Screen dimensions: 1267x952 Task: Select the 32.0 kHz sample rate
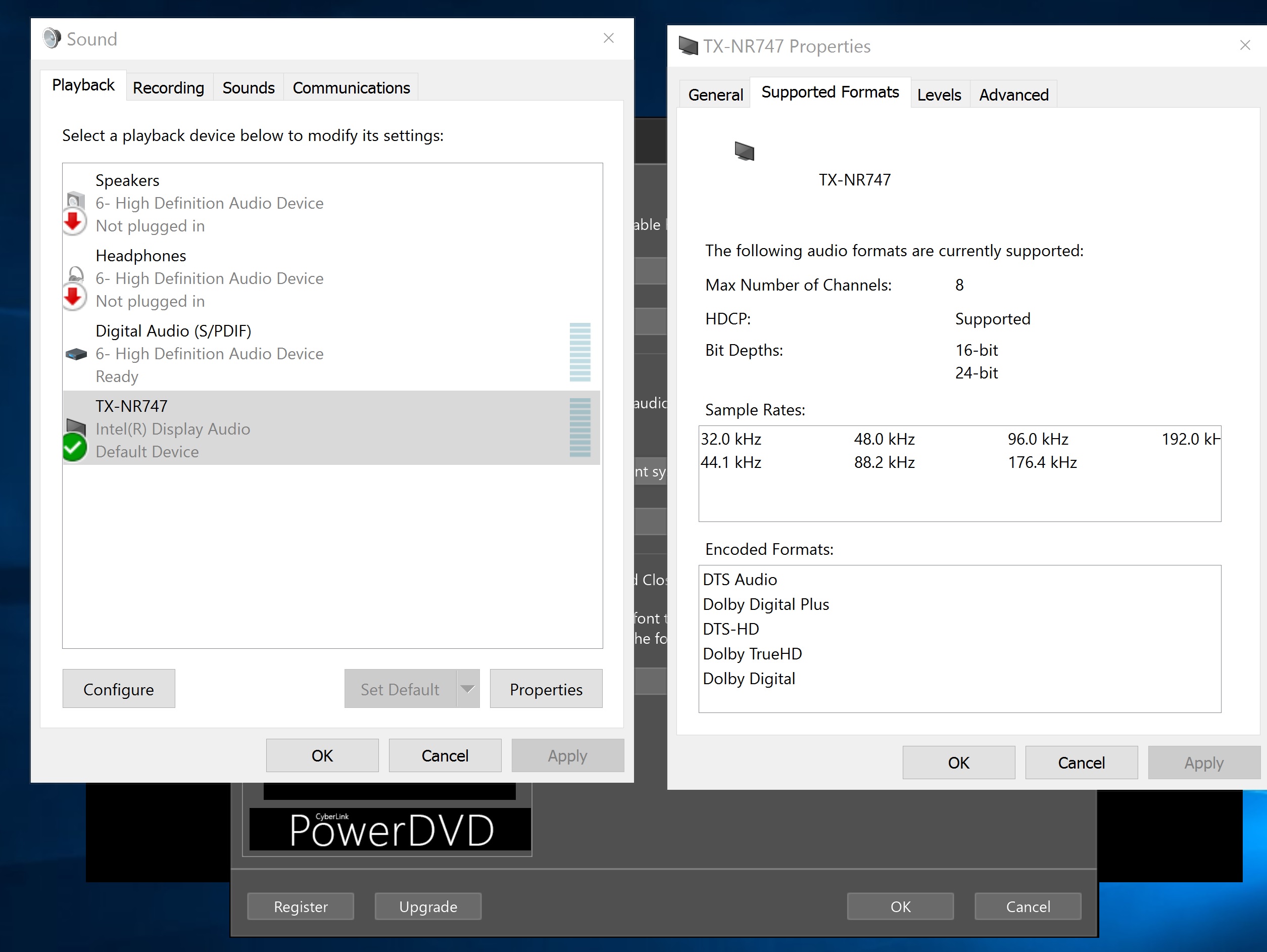tap(732, 439)
